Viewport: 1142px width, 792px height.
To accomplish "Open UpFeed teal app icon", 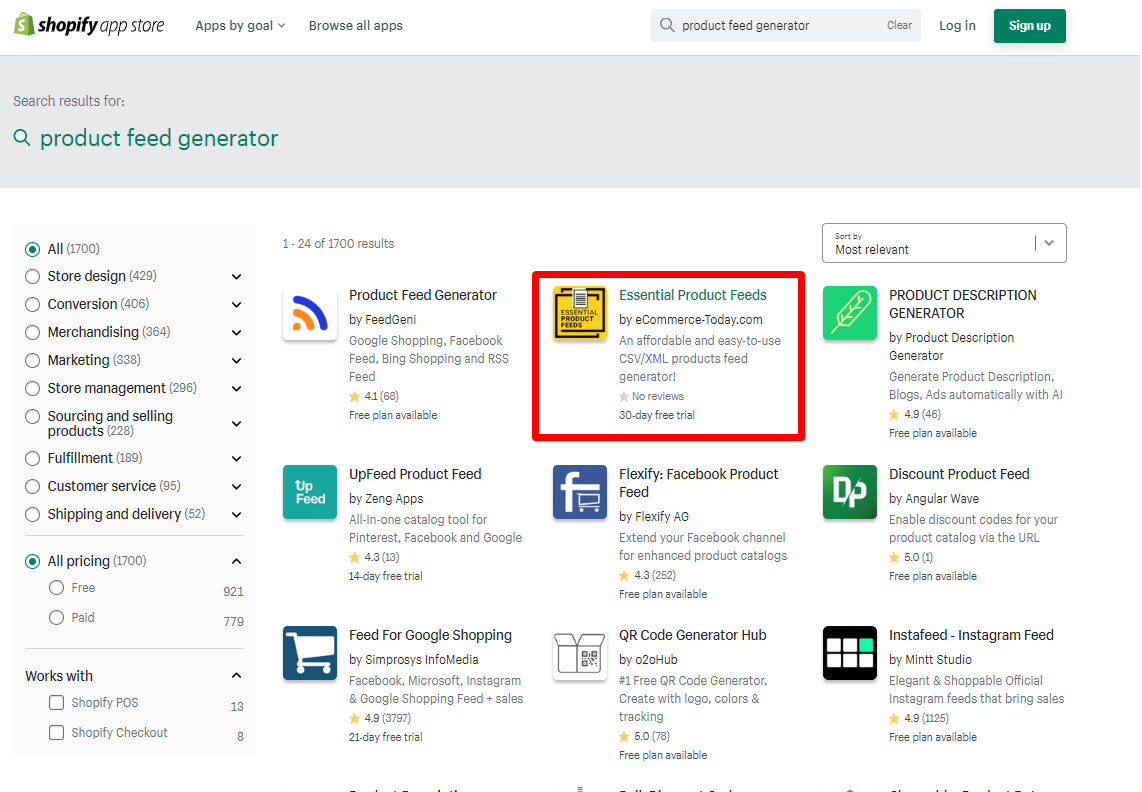I will pos(310,493).
